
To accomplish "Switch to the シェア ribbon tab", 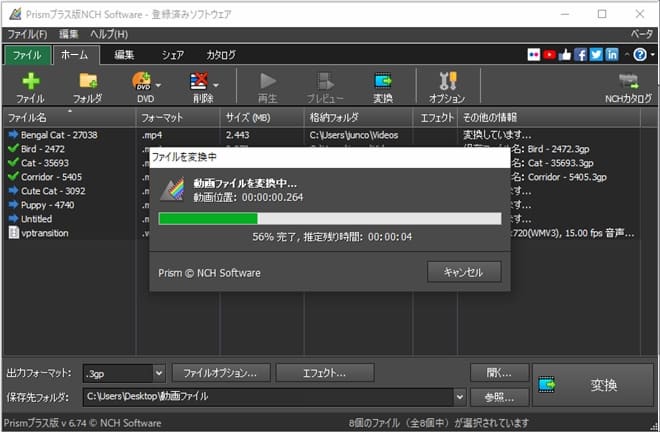I will (173, 55).
